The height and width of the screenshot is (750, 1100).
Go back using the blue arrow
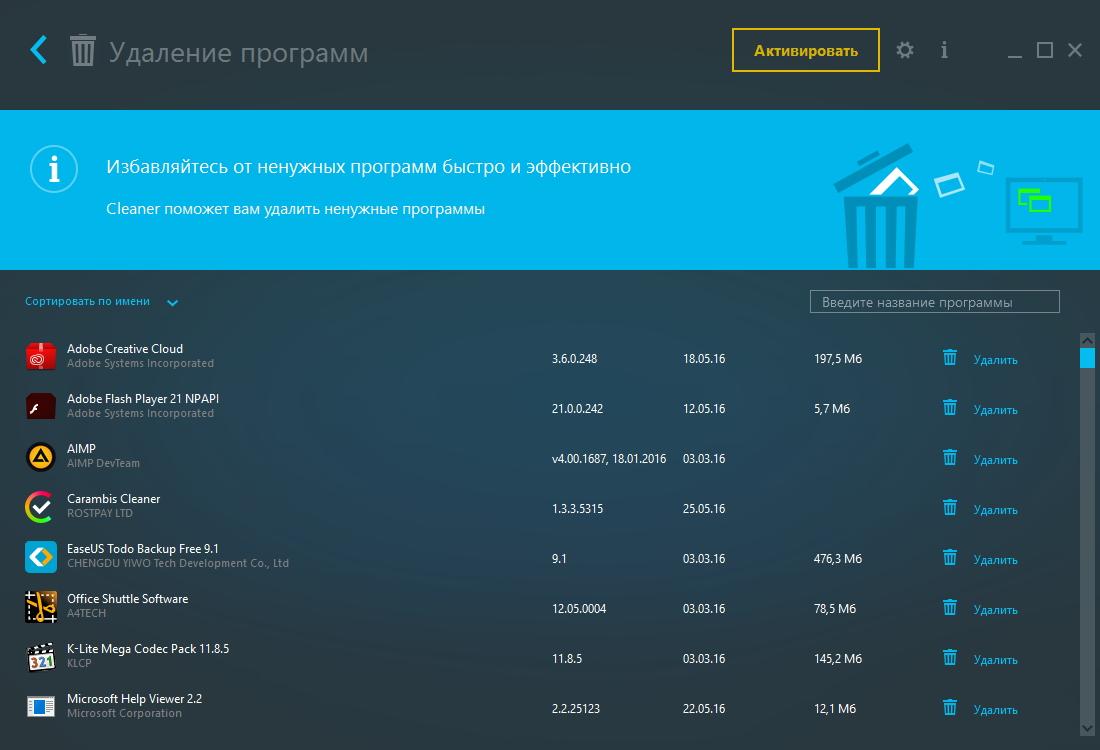pos(39,50)
